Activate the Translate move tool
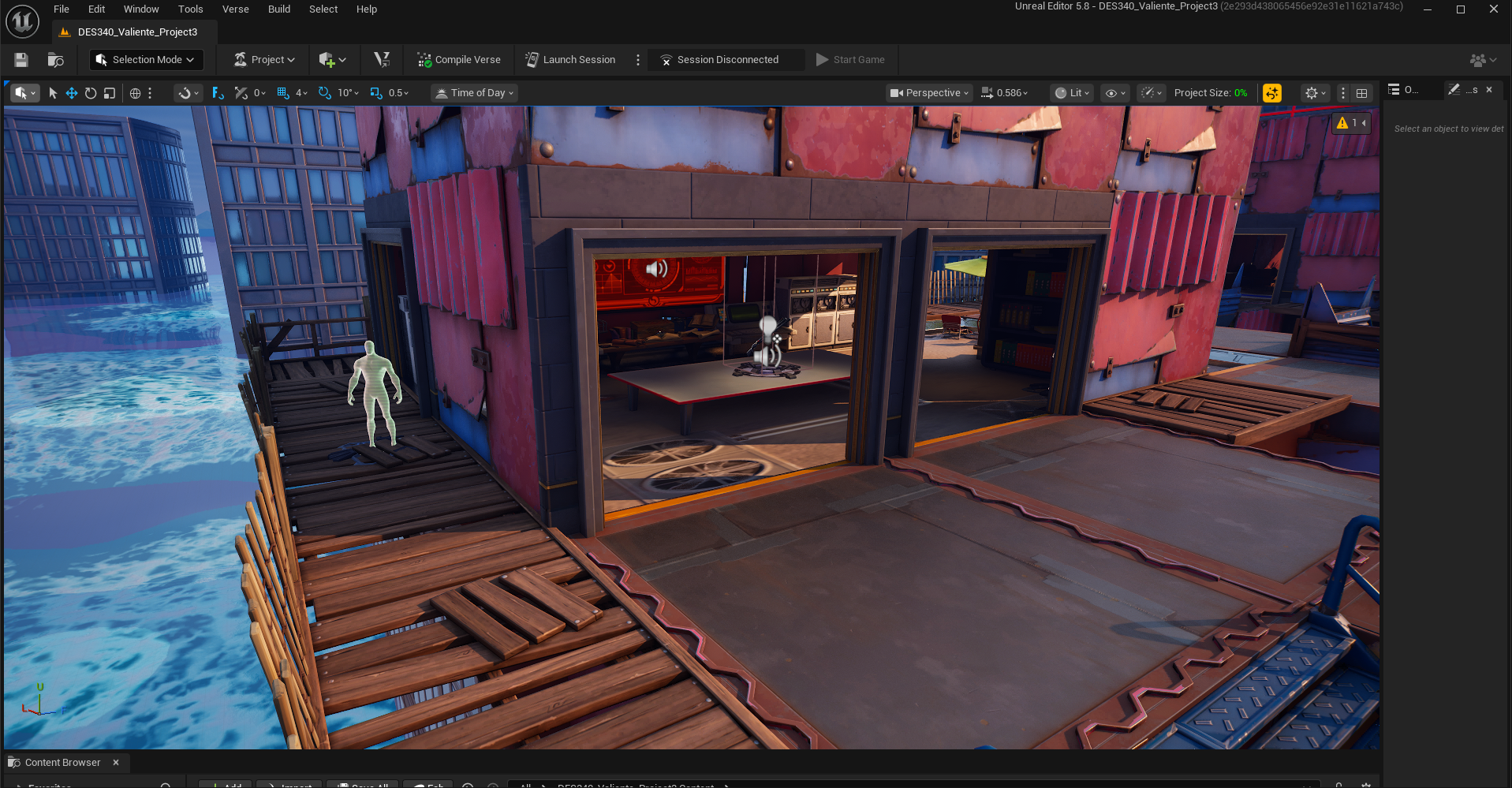Viewport: 1512px width, 788px height. 72,93
